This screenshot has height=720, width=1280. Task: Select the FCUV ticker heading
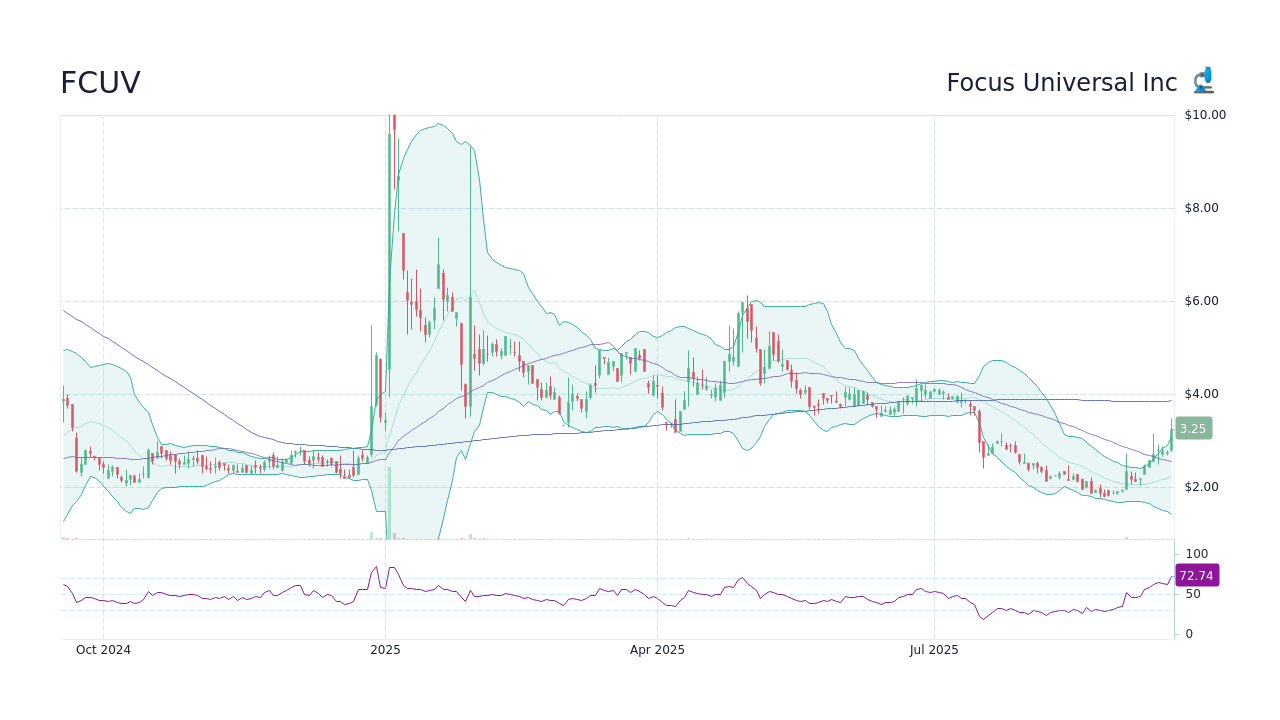100,82
